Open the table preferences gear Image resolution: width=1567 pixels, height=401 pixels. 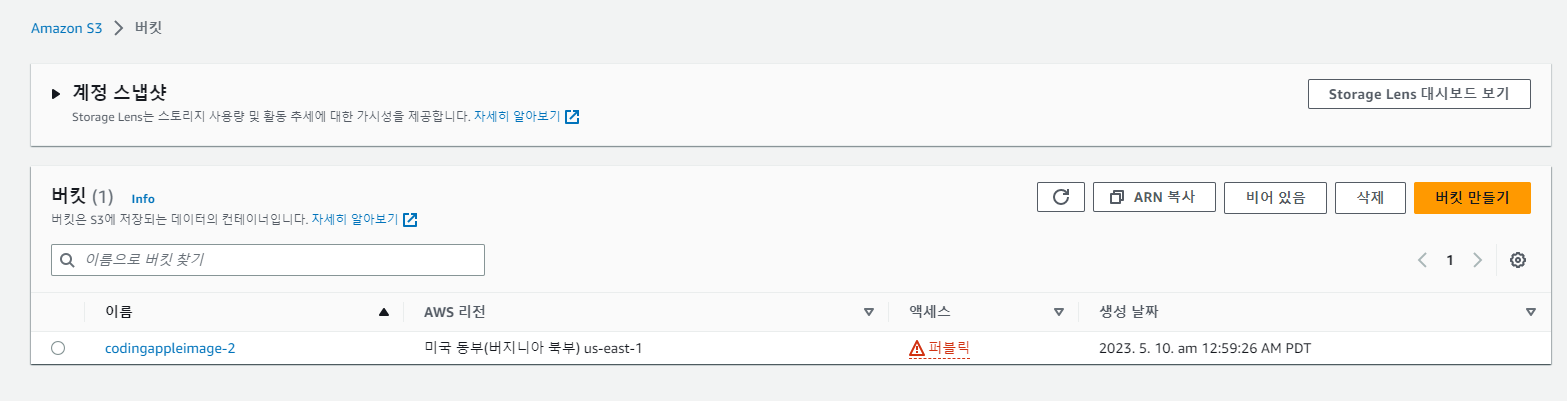click(1517, 260)
